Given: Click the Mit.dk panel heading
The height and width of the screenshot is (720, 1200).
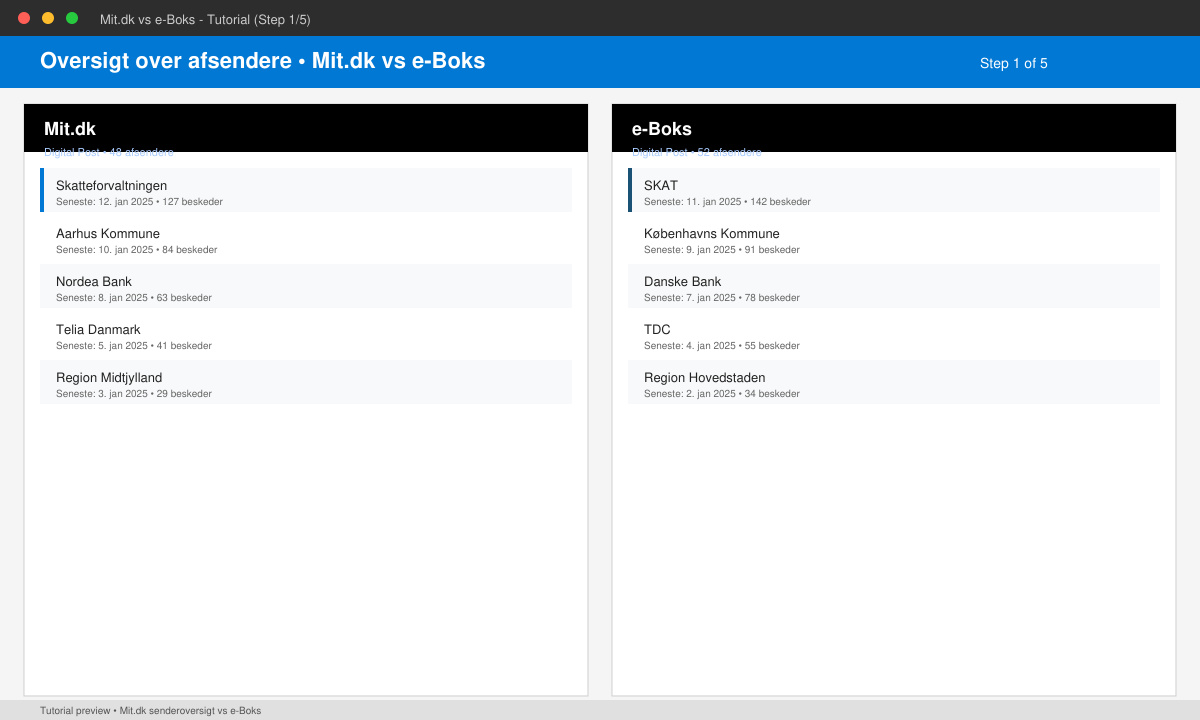Looking at the screenshot, I should (x=70, y=129).
